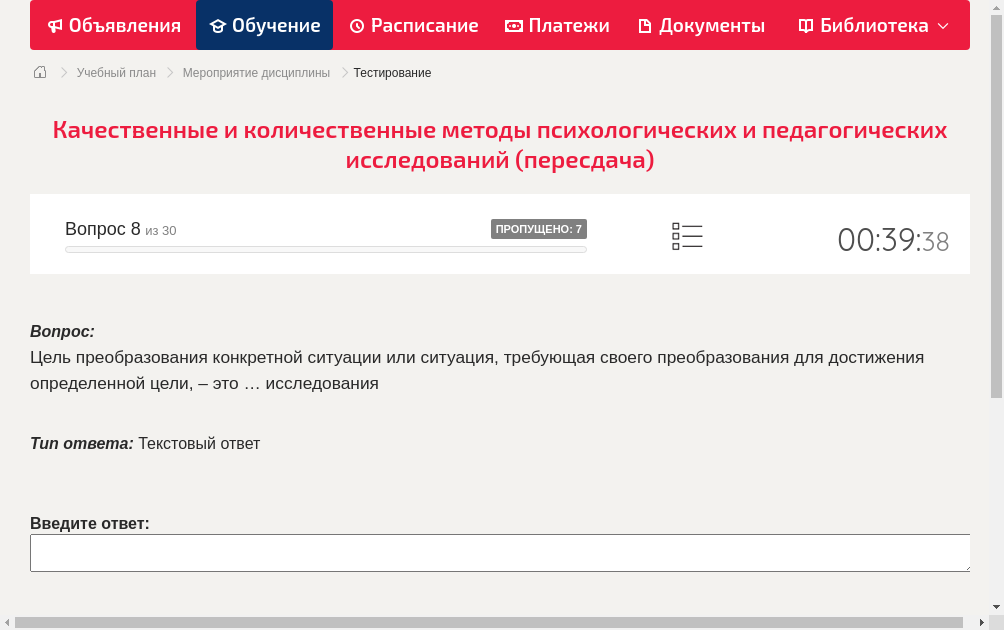Go to Учебный план via breadcrumb
The height and width of the screenshot is (630, 1004).
point(118,72)
